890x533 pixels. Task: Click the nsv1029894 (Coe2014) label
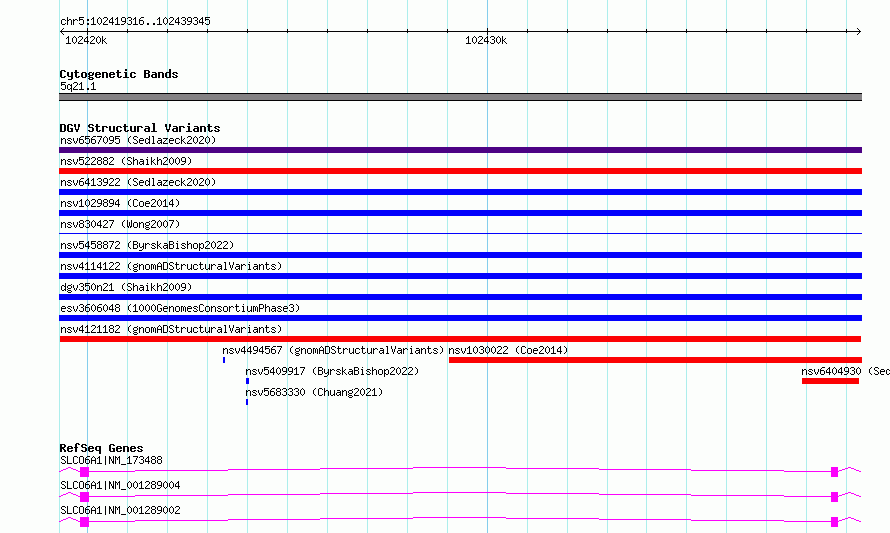click(x=120, y=203)
